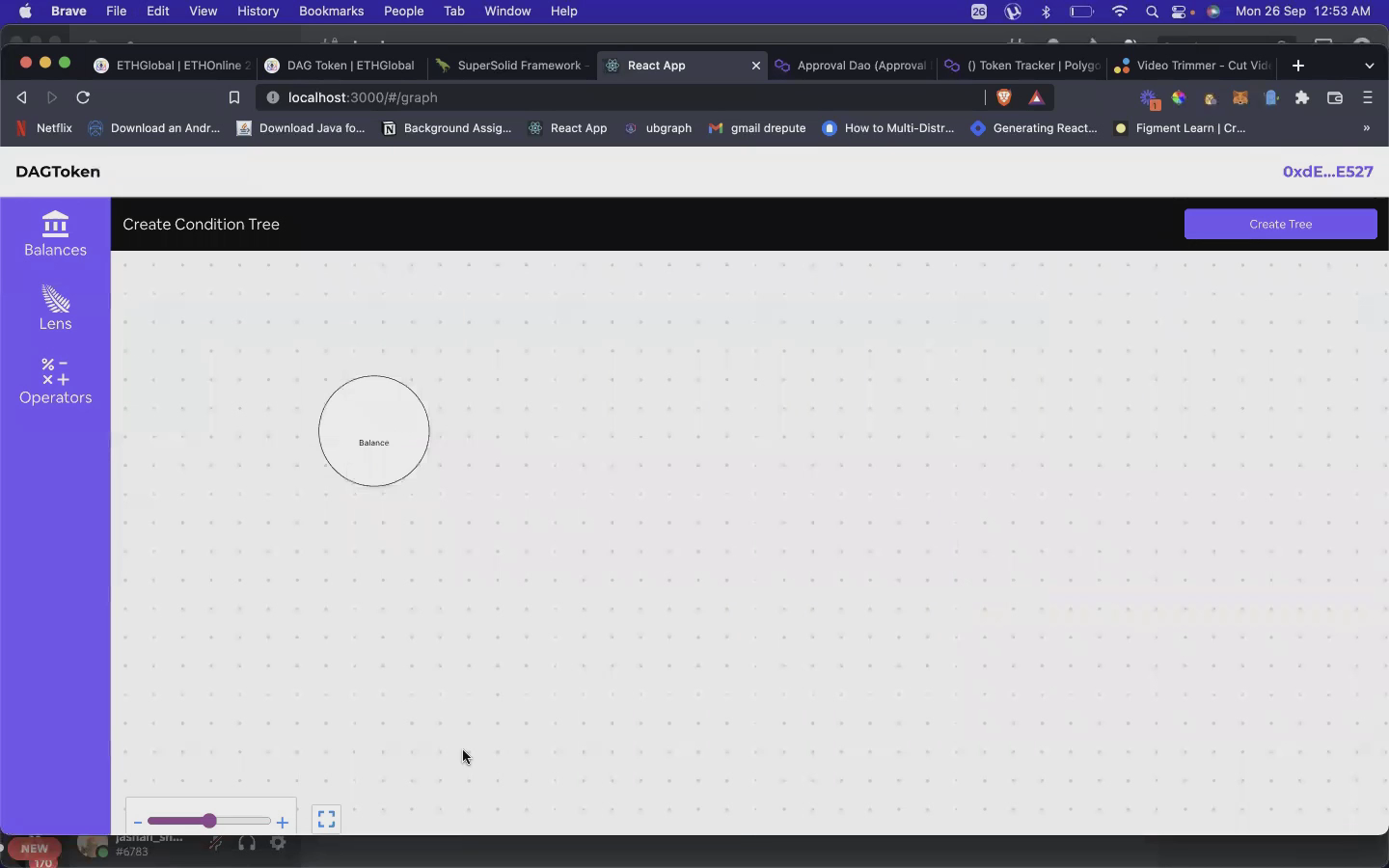Go forward with the browser forward arrow
The width and height of the screenshot is (1389, 868).
point(52,97)
